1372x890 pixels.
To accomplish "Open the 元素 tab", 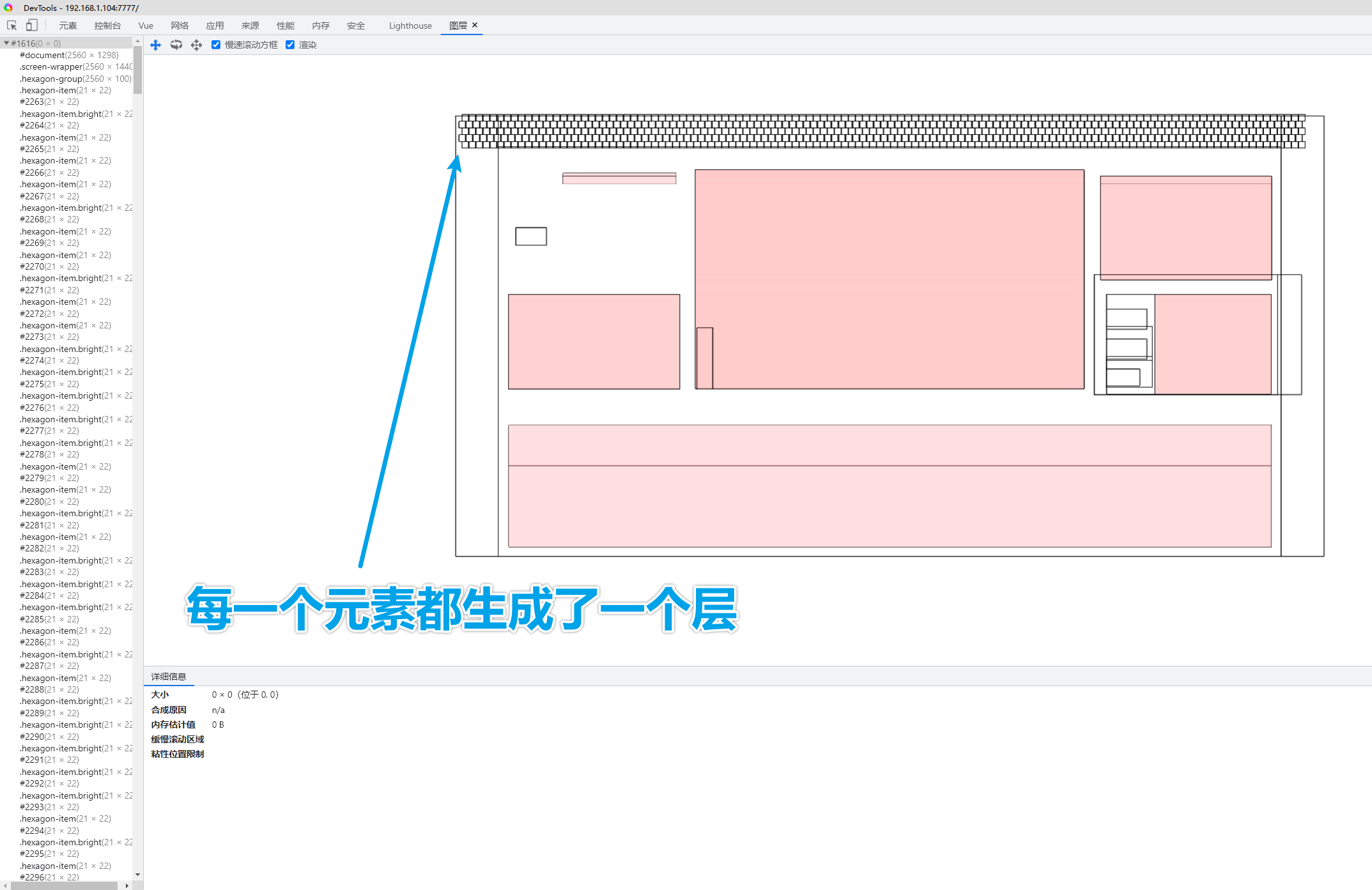I will 68,26.
